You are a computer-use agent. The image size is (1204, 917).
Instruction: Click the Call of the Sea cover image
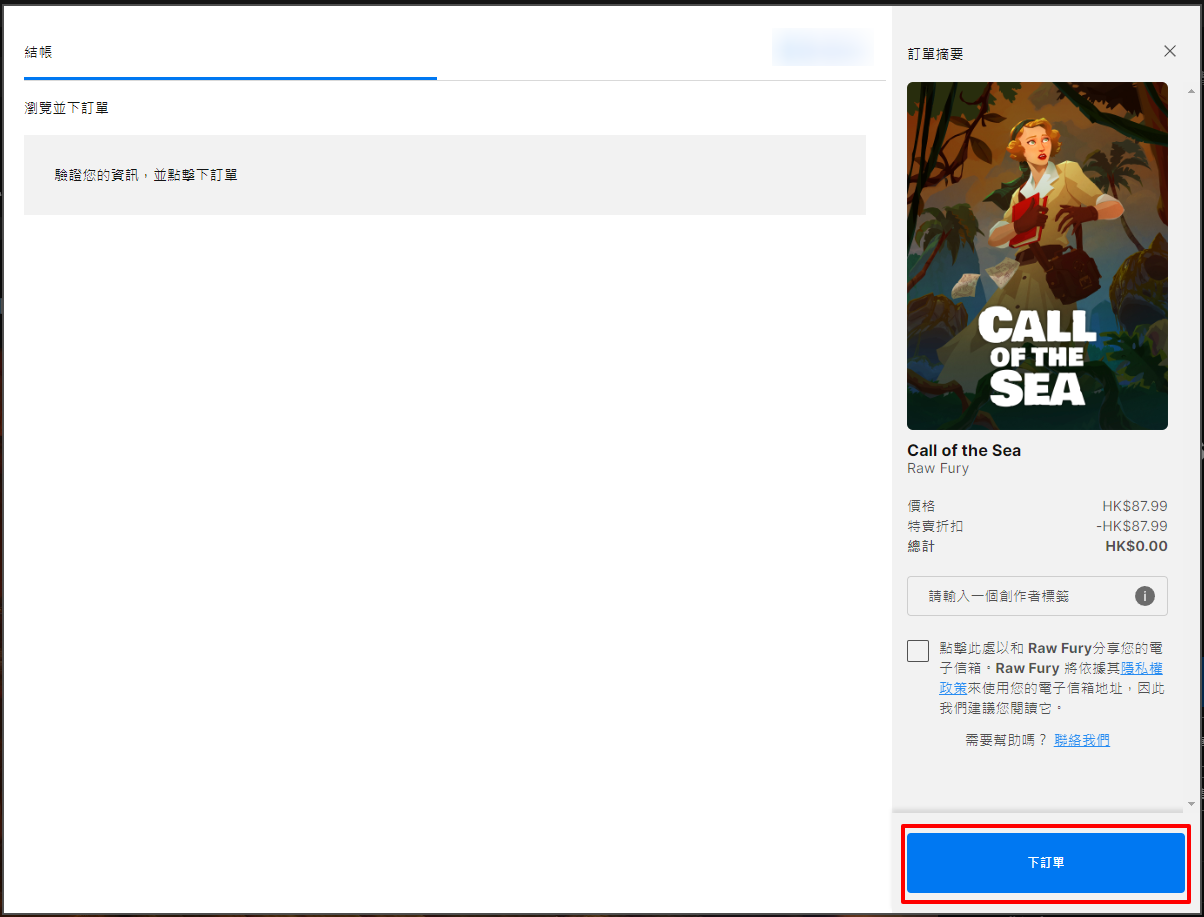click(x=1037, y=256)
